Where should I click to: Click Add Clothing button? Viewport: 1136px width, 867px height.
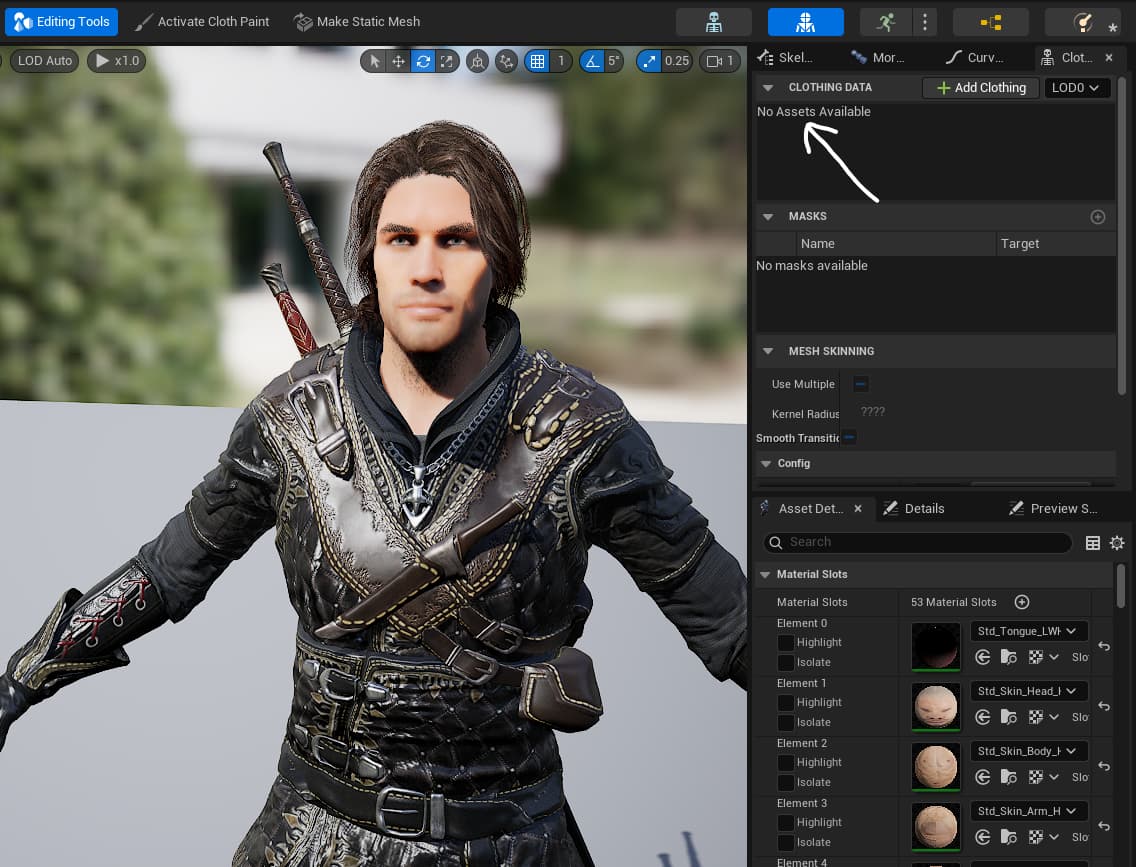coord(981,88)
